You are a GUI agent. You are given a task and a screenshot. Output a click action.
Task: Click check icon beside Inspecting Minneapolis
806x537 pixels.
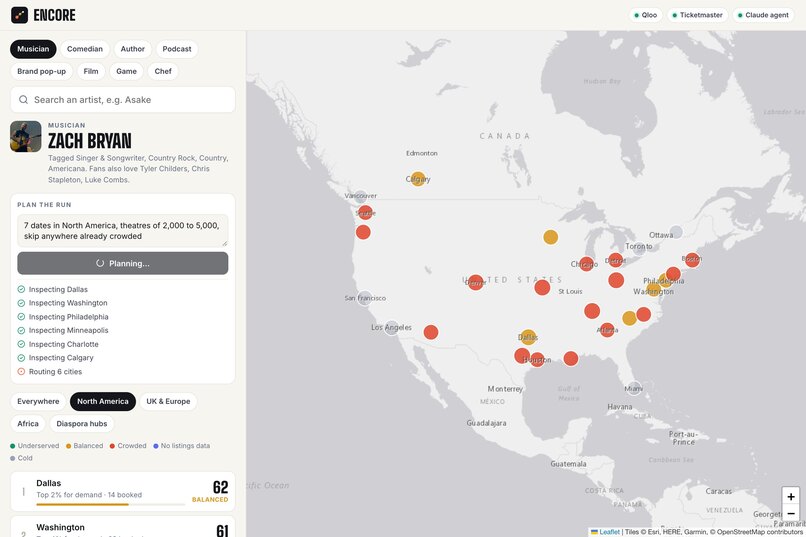coord(21,330)
